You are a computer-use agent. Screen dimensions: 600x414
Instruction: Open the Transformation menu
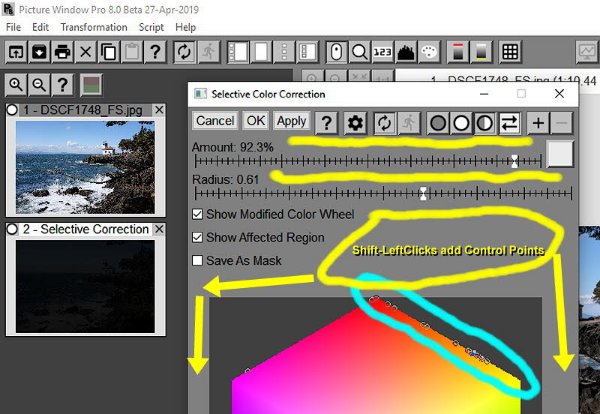[x=94, y=27]
